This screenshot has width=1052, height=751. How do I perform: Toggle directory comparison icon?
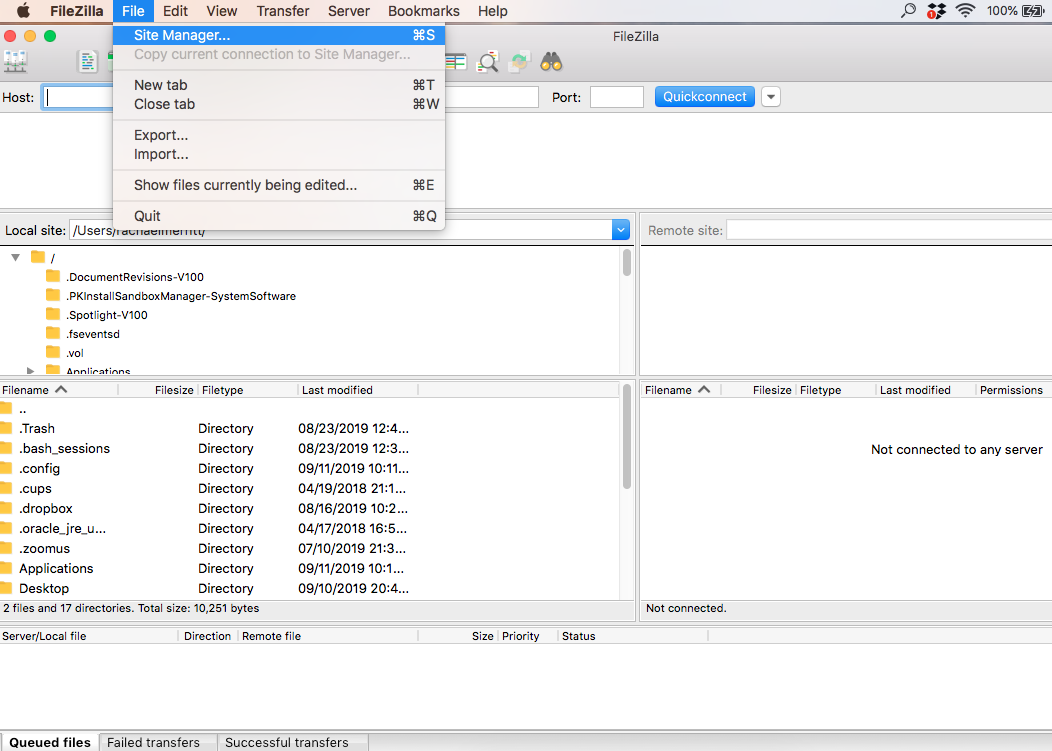(488, 62)
